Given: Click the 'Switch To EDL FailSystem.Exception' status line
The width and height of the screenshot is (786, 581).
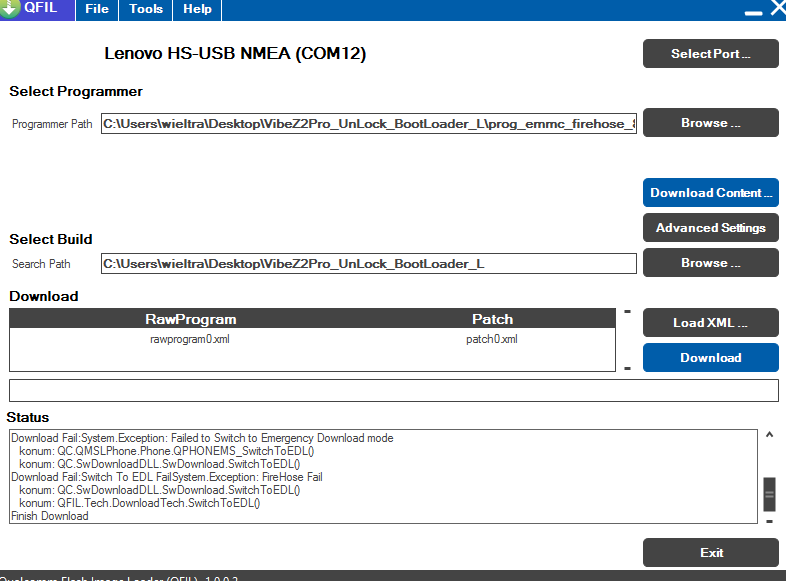Looking at the screenshot, I should (166, 477).
